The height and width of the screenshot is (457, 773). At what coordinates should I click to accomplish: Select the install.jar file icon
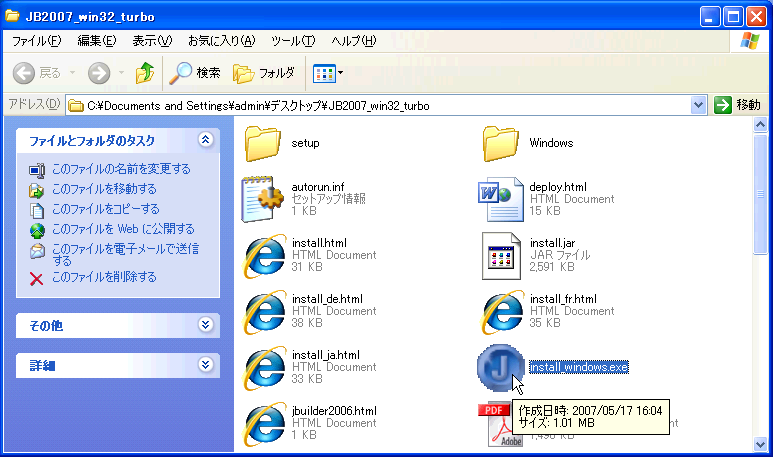click(502, 255)
